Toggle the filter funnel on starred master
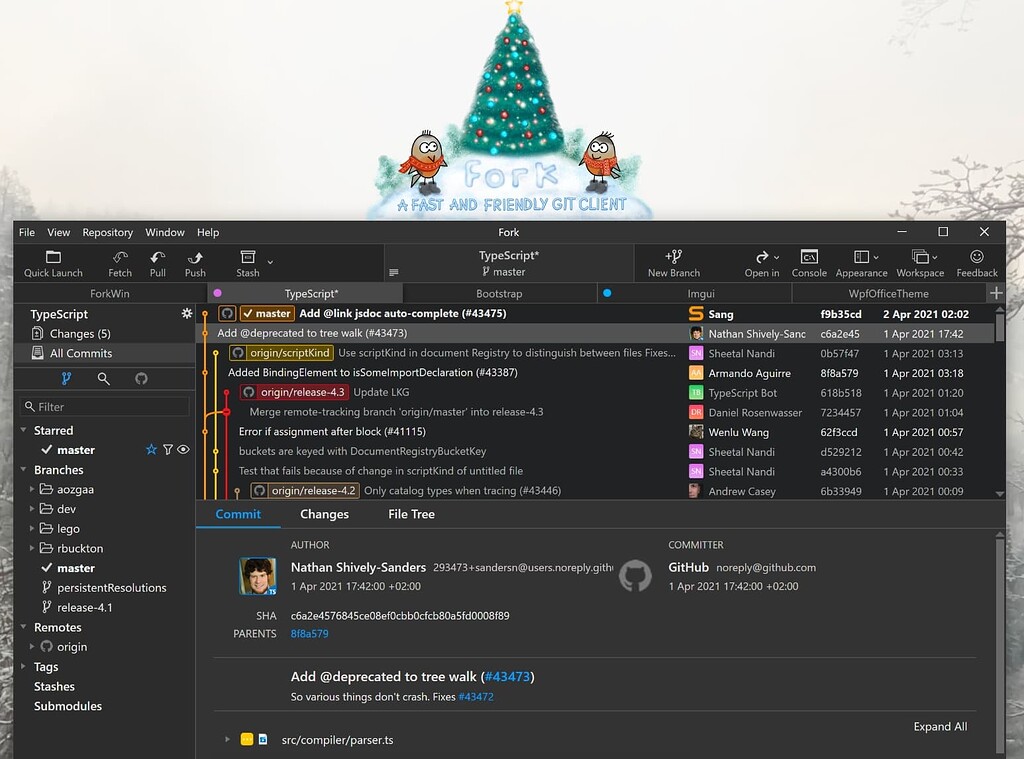The height and width of the screenshot is (759, 1024). 168,449
